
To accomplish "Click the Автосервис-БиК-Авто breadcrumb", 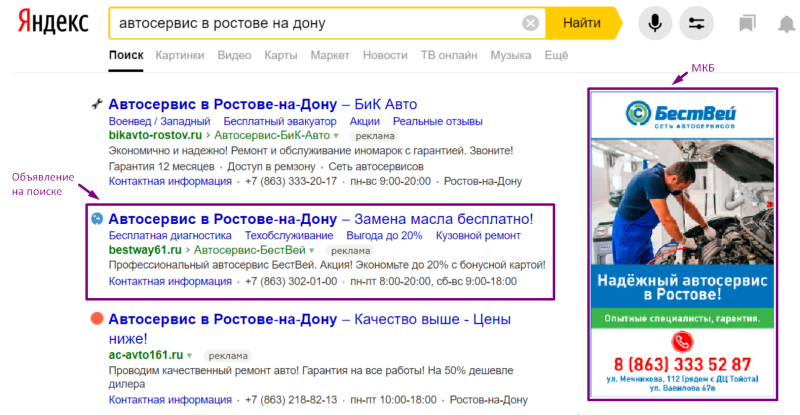I will coord(272,135).
